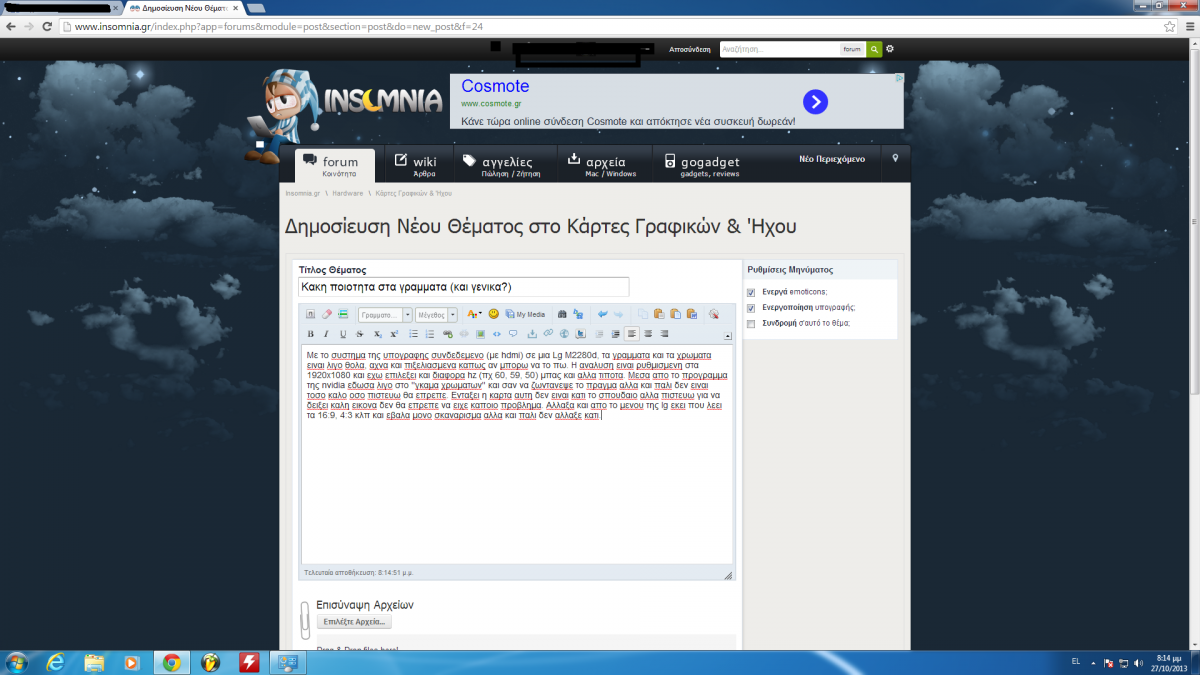The width and height of the screenshot is (1200, 675).
Task: Go to Insomnia.gr breadcrumb link
Action: pos(302,193)
